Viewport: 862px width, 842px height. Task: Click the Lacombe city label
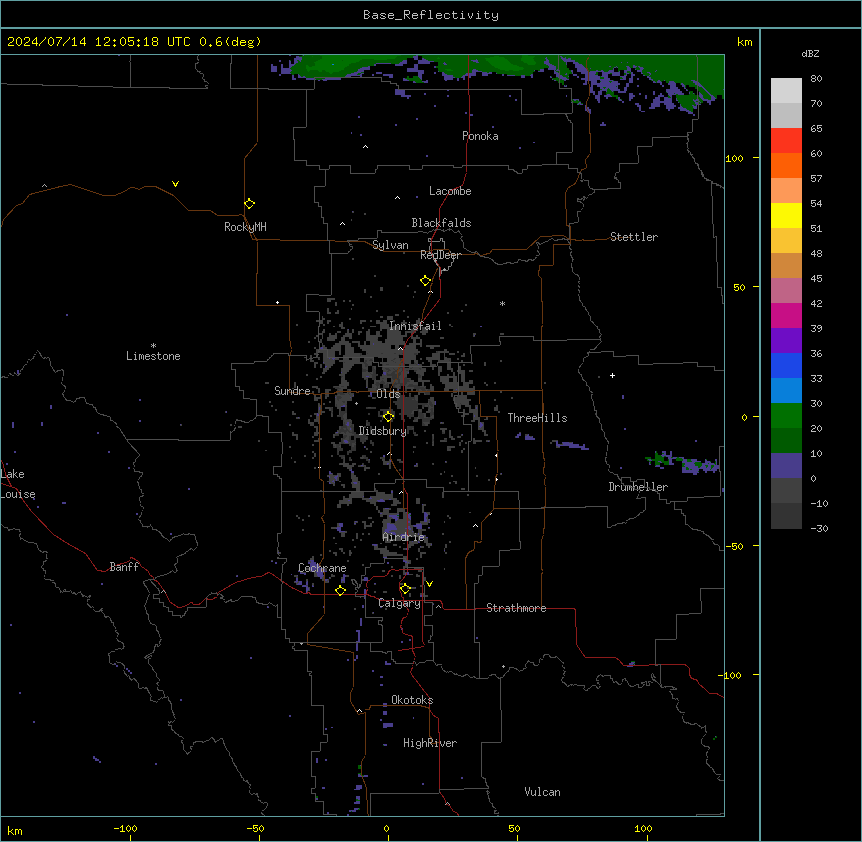(450, 191)
